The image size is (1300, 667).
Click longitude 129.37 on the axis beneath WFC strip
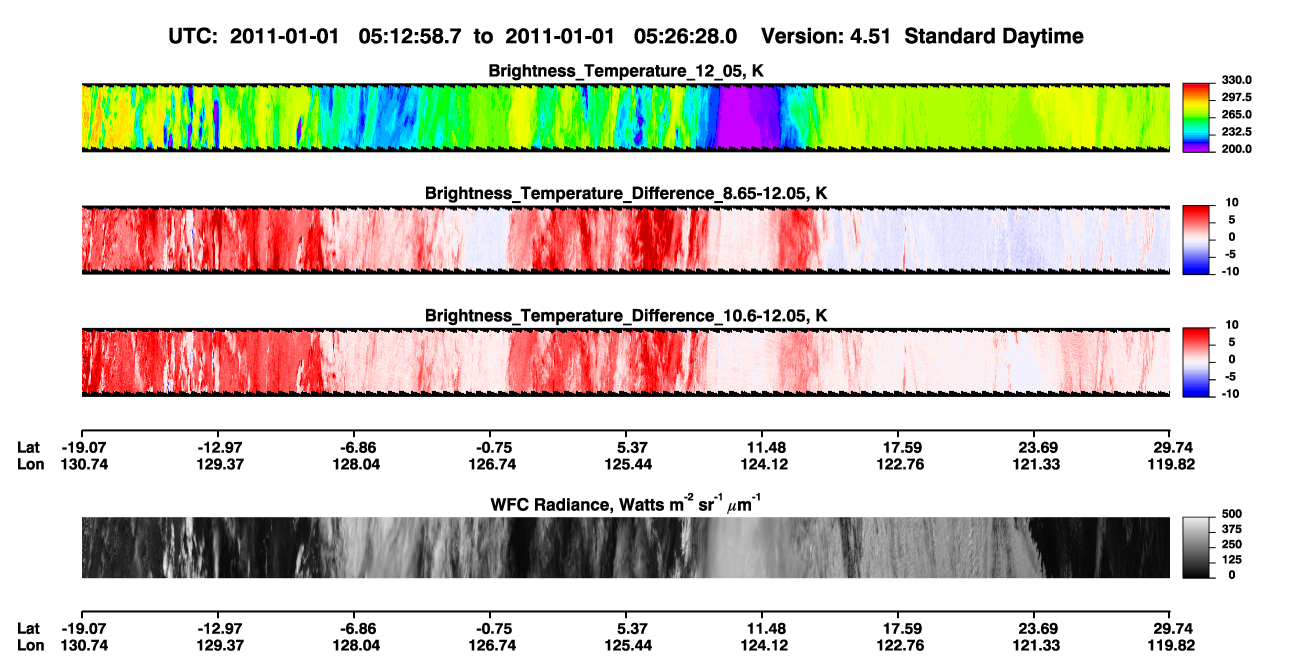coord(217,646)
